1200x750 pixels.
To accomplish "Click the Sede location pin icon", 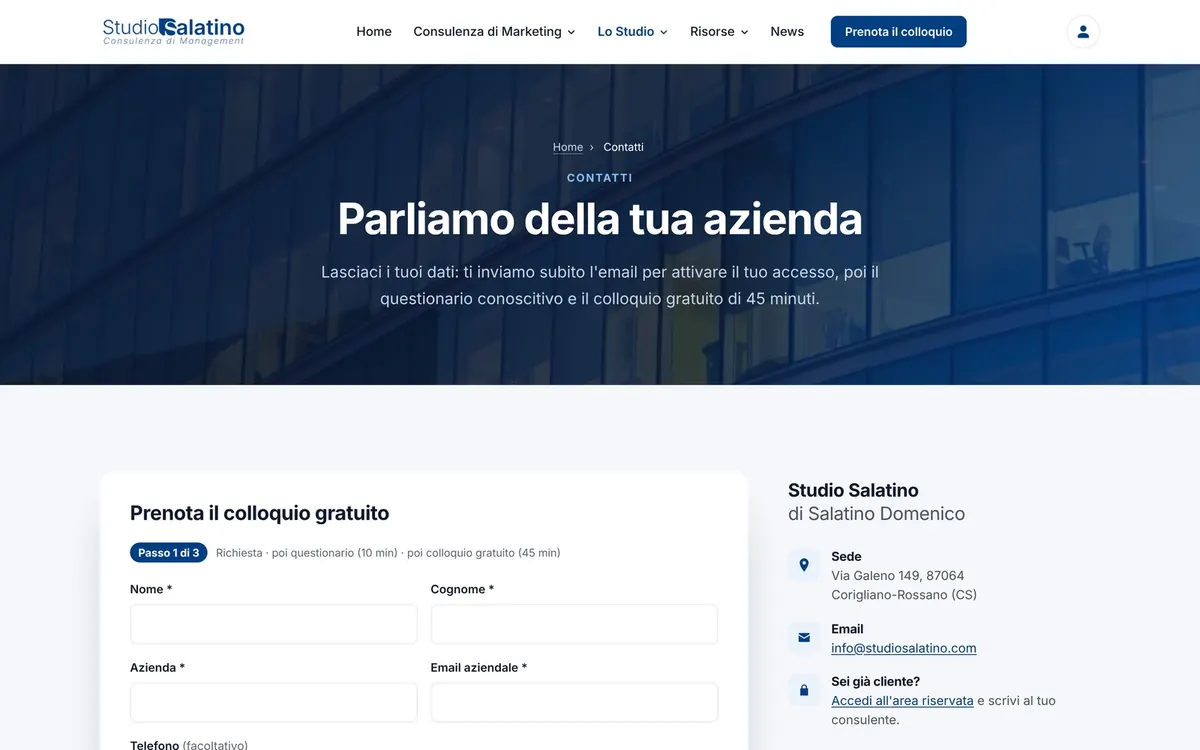I will [x=804, y=565].
